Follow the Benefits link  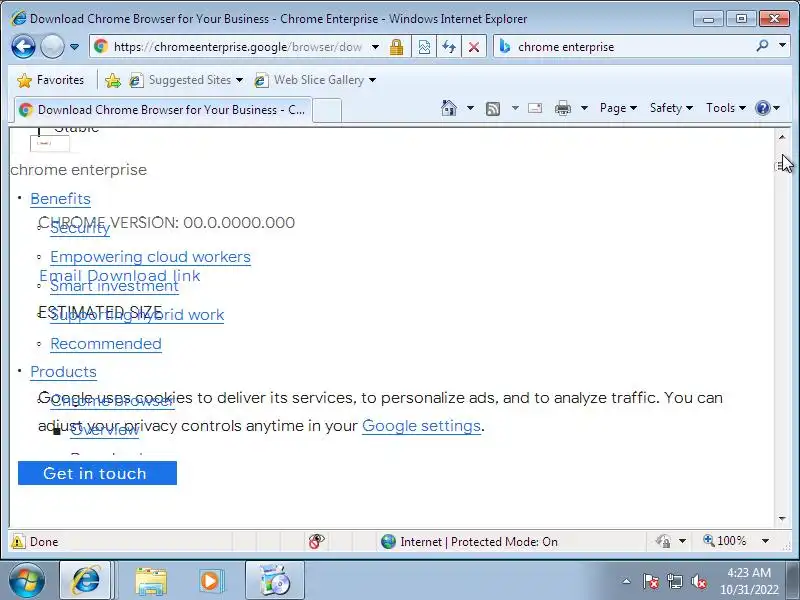(60, 199)
